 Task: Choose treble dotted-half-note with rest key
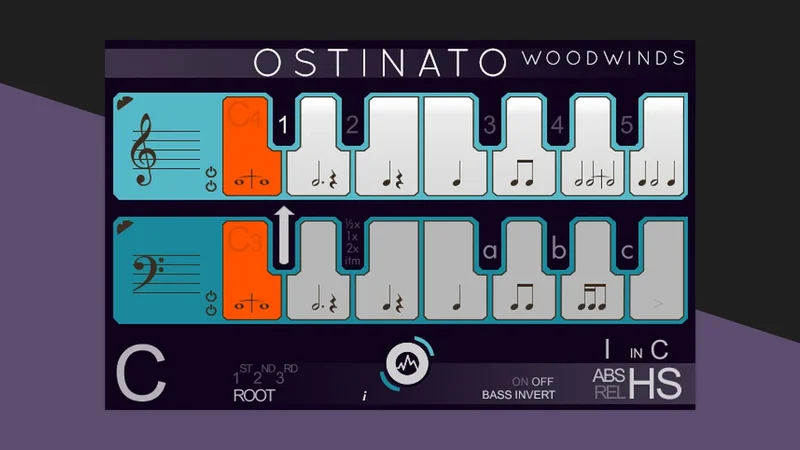pos(318,146)
